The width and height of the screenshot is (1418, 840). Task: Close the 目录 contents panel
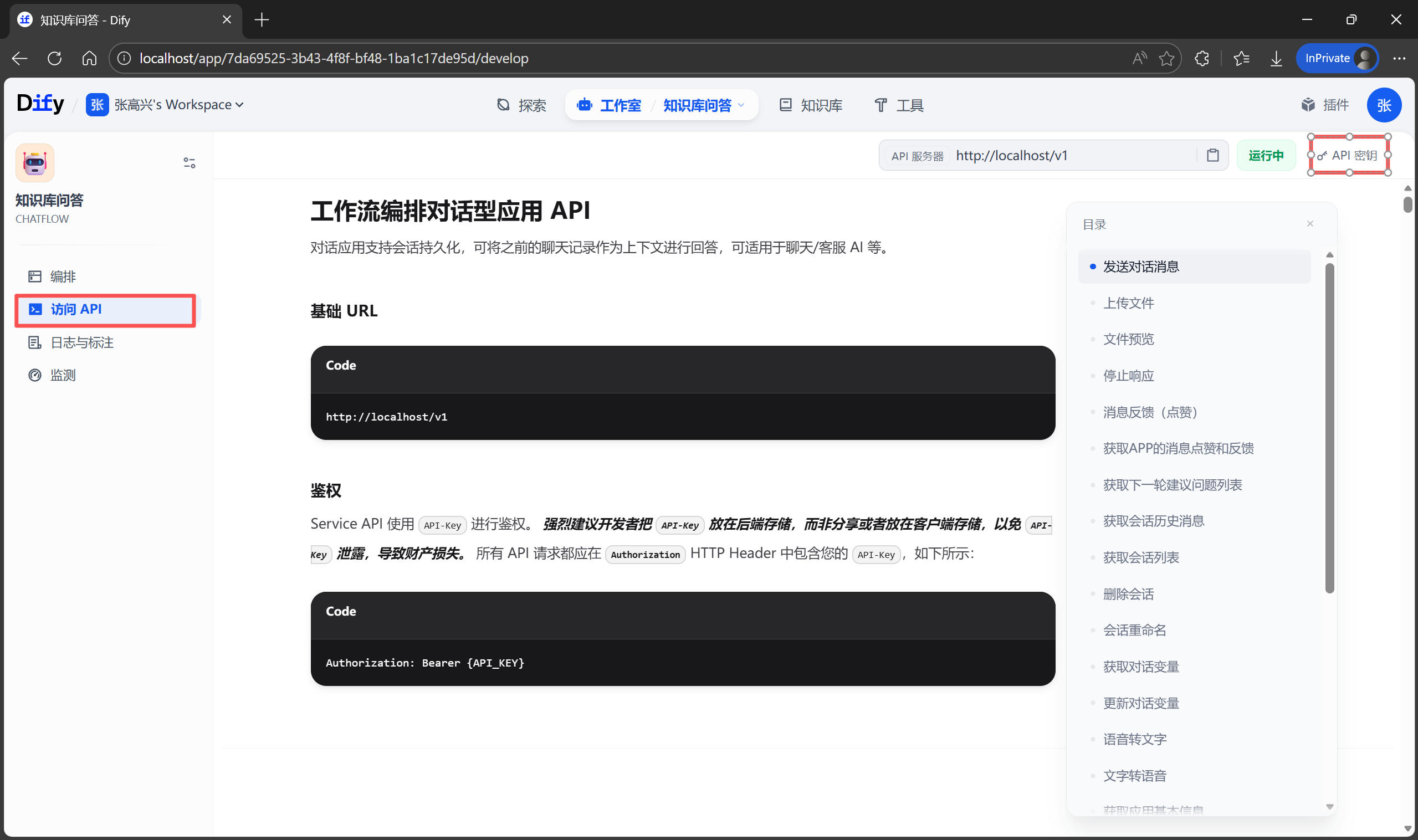(x=1310, y=224)
